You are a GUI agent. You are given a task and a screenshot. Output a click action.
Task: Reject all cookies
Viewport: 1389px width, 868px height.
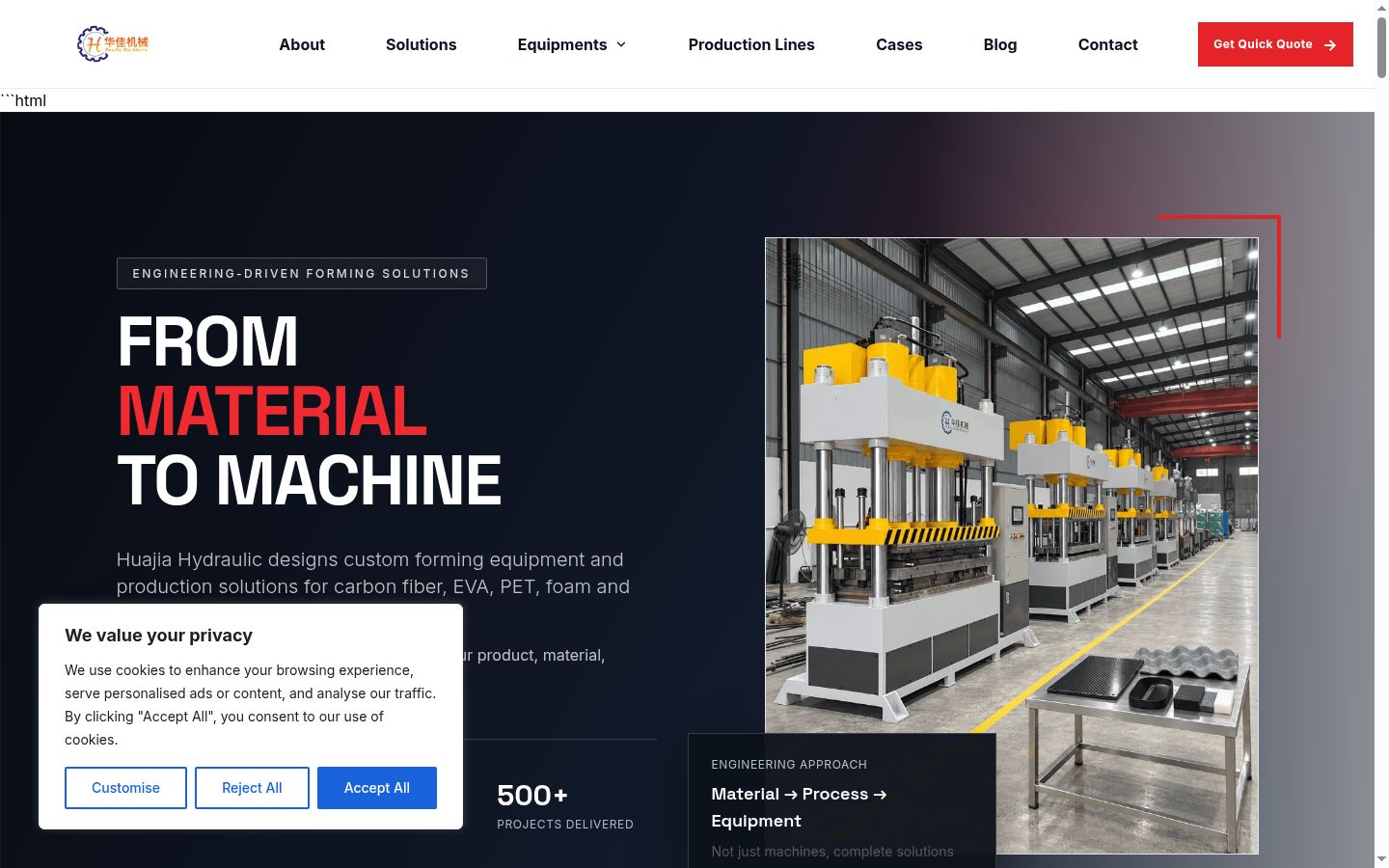252,788
